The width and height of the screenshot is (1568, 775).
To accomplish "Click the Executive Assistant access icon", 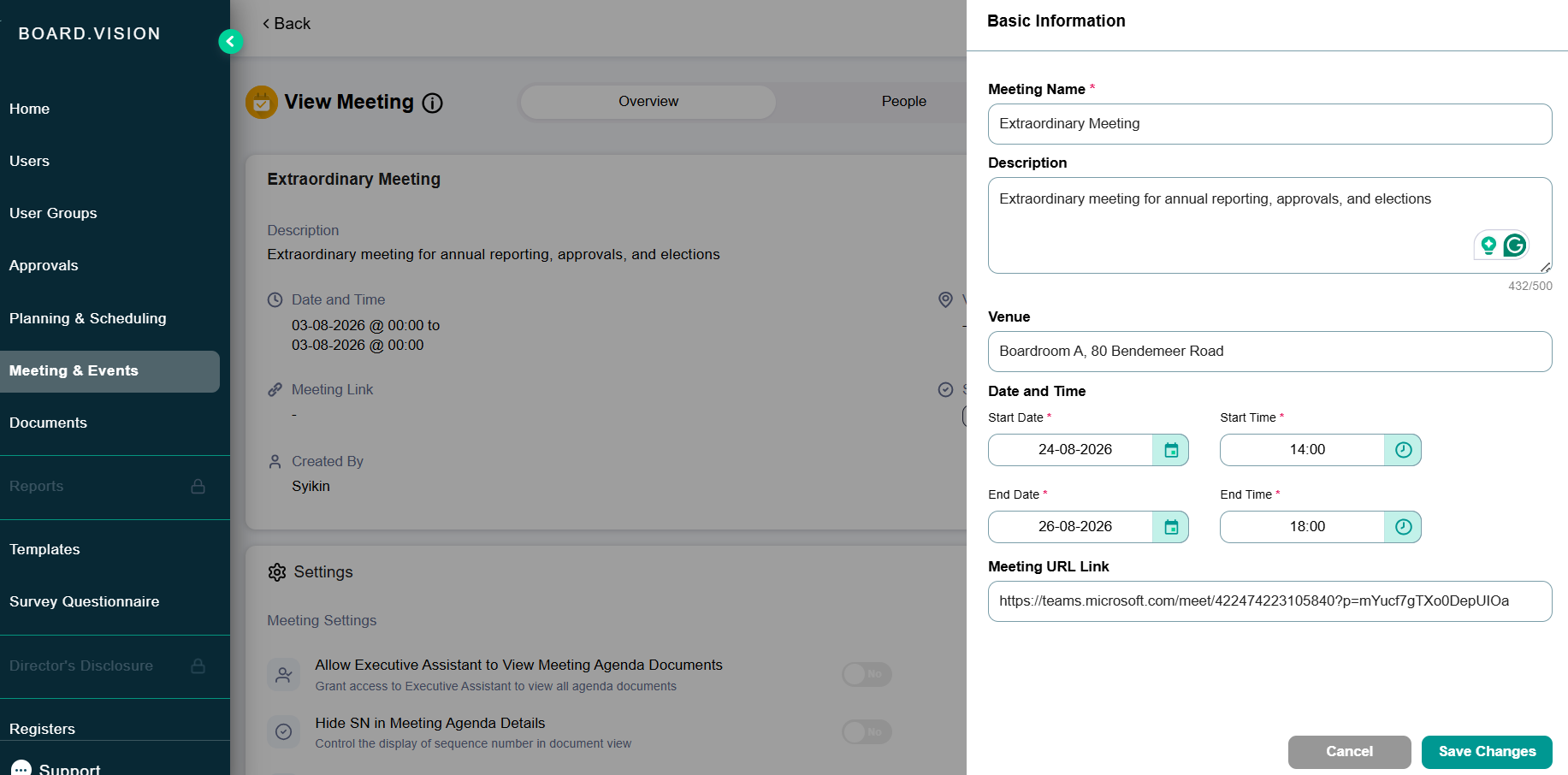I will [283, 675].
